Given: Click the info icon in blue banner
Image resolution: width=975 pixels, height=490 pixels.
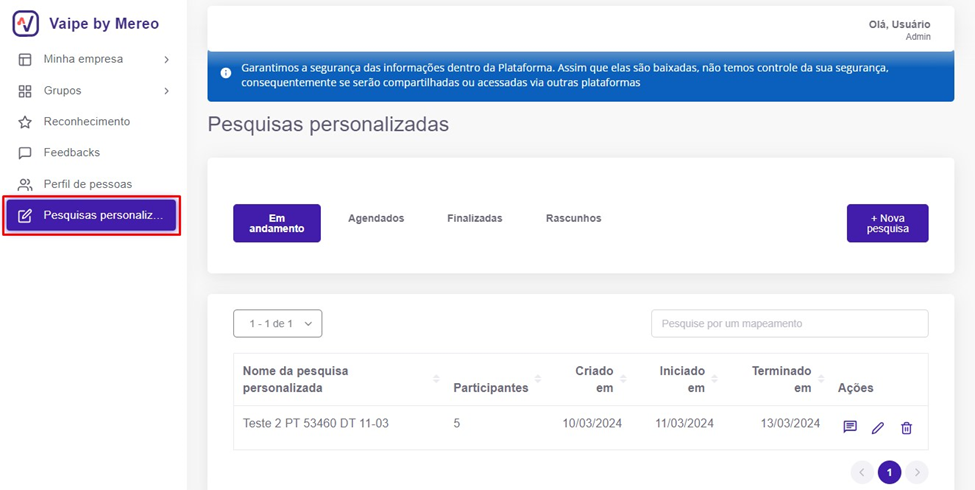Looking at the screenshot, I should point(226,73).
